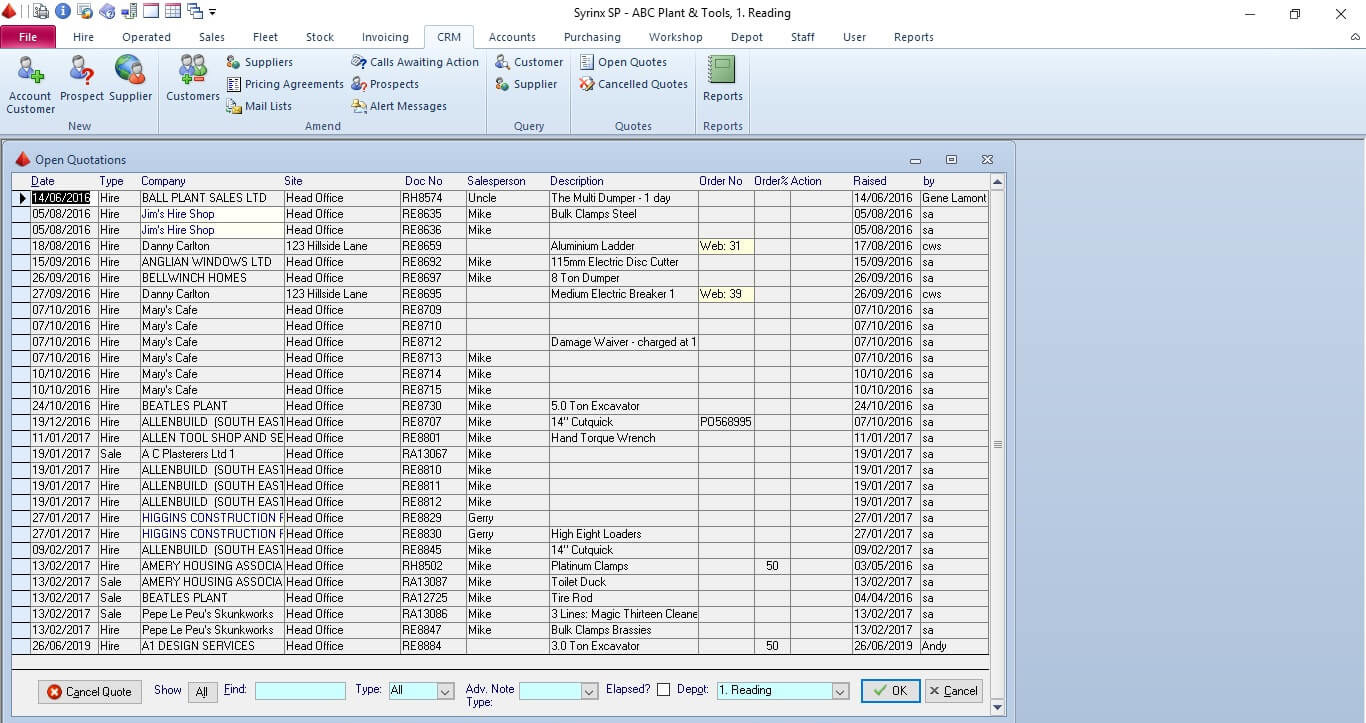
Task: Click the Cancel button beside OK
Action: [x=953, y=691]
